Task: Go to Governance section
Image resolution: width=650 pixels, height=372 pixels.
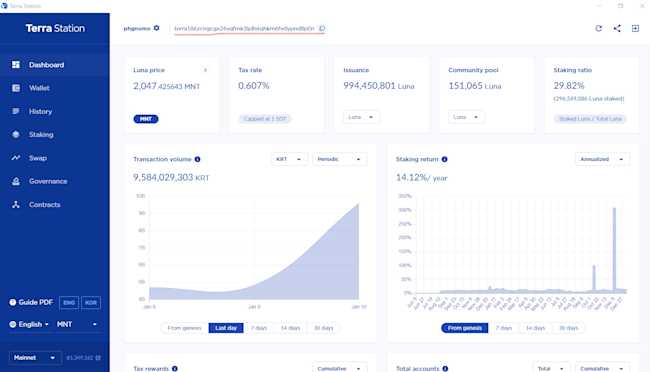Action: click(x=55, y=181)
